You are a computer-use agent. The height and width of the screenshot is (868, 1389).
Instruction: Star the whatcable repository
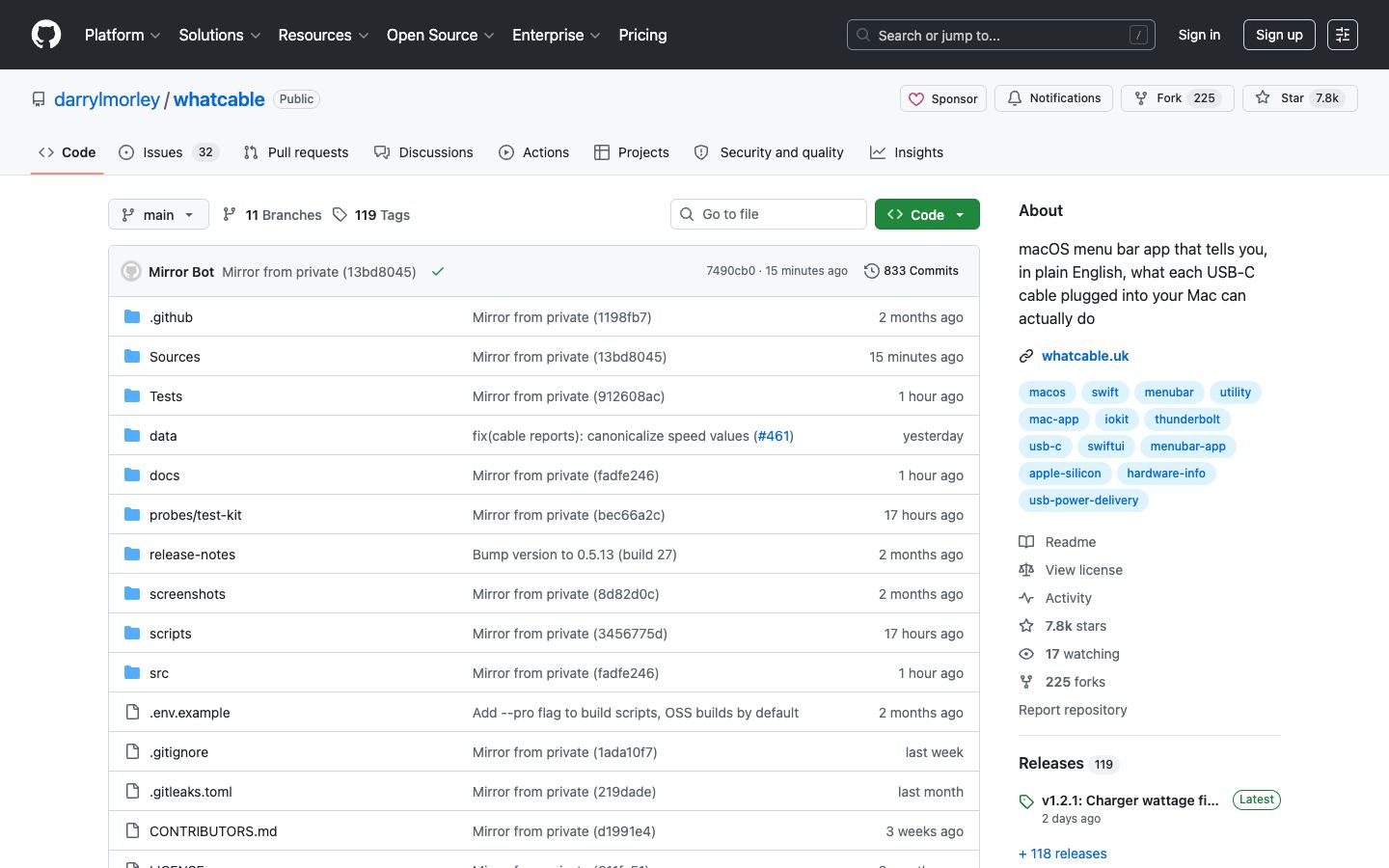coord(1299,98)
